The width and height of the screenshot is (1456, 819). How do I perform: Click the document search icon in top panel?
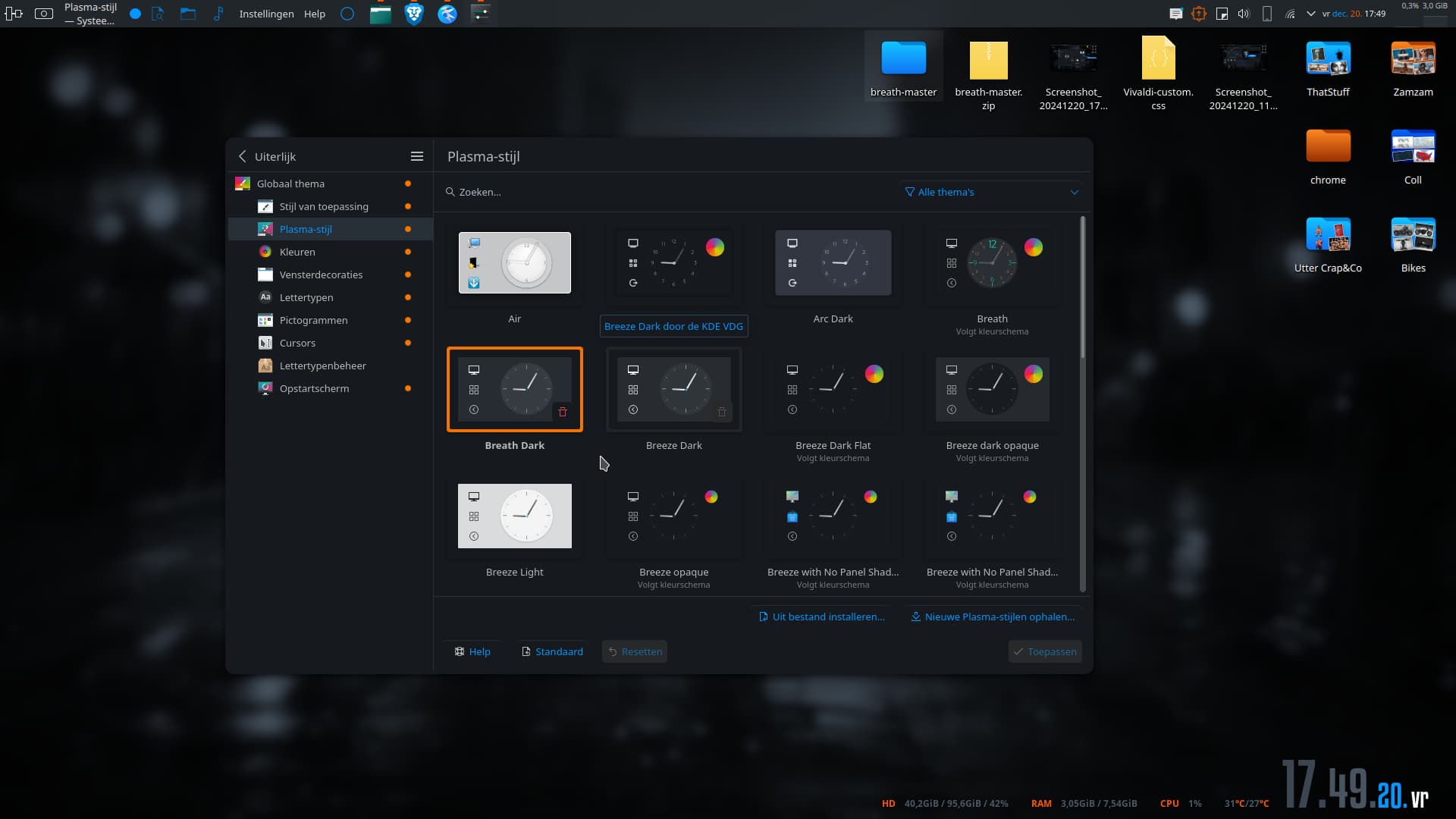(158, 14)
